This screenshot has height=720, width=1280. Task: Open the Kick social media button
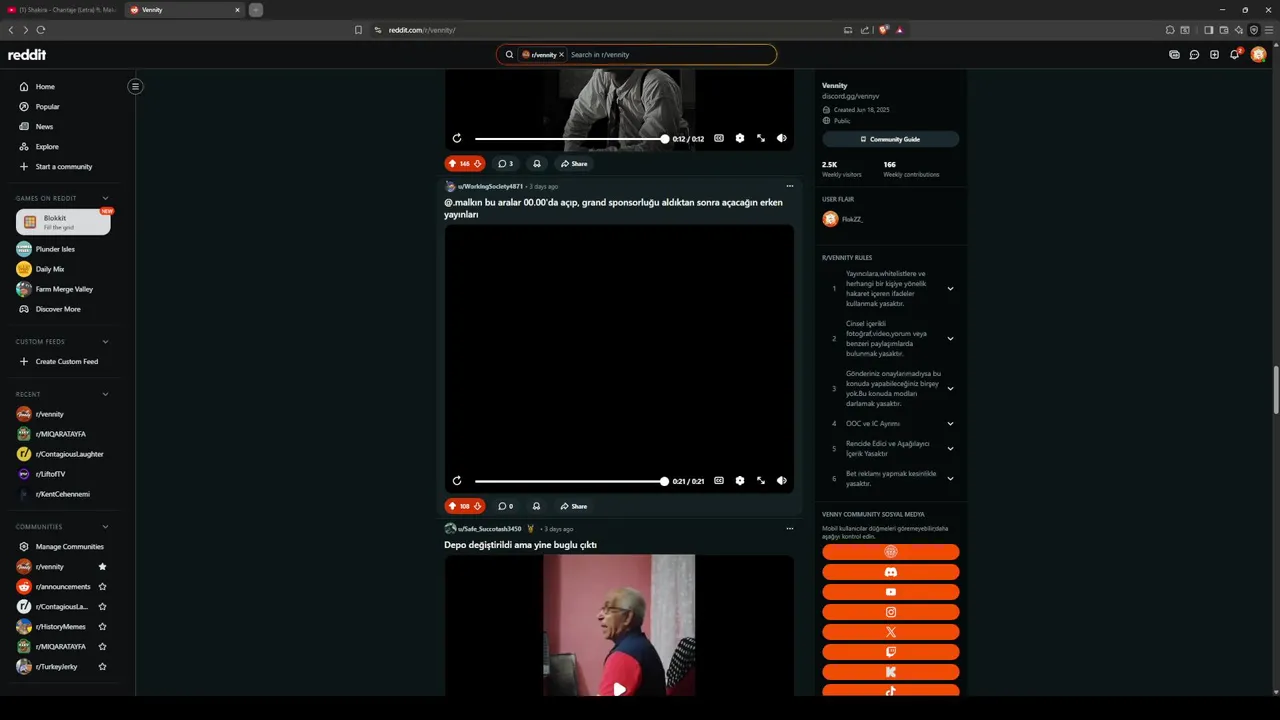point(891,672)
